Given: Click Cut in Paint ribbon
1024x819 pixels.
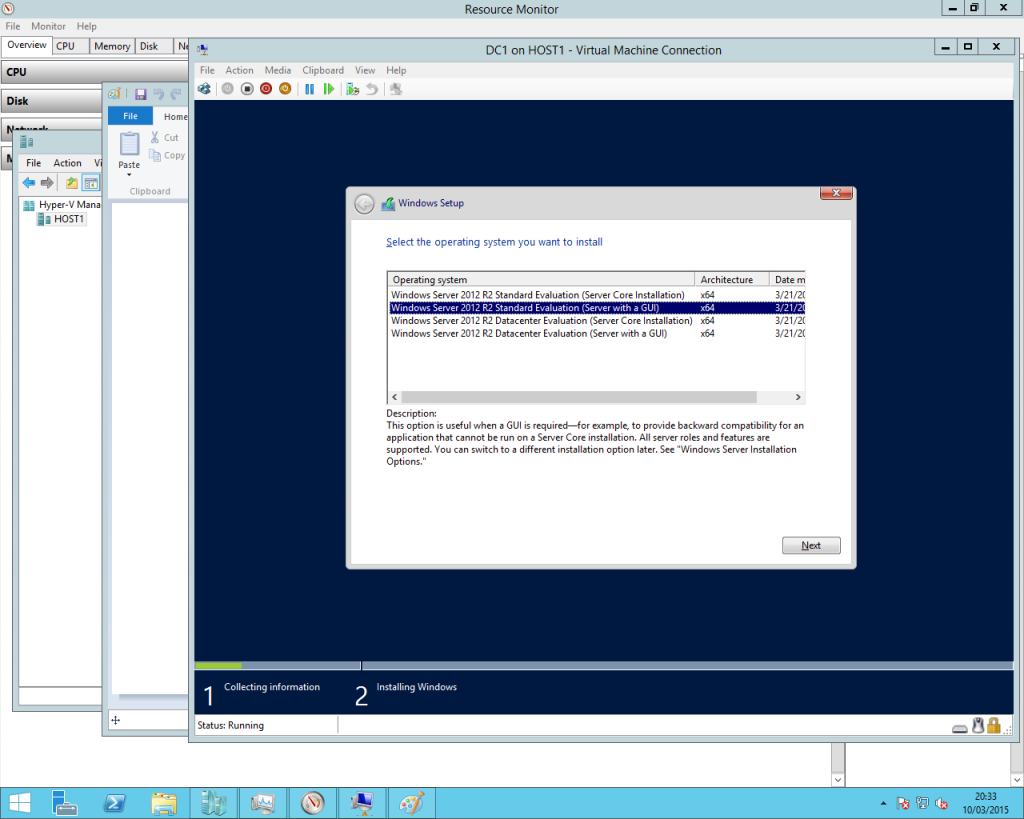Looking at the screenshot, I should (x=164, y=137).
